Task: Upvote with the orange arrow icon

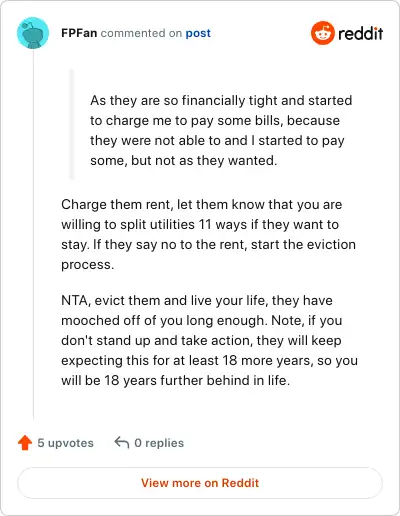Action: pos(25,443)
